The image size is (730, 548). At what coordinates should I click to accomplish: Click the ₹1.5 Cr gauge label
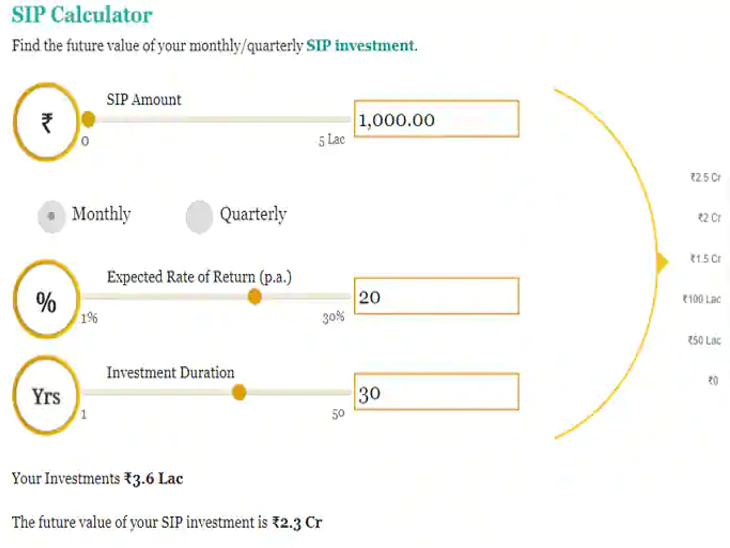tap(705, 259)
